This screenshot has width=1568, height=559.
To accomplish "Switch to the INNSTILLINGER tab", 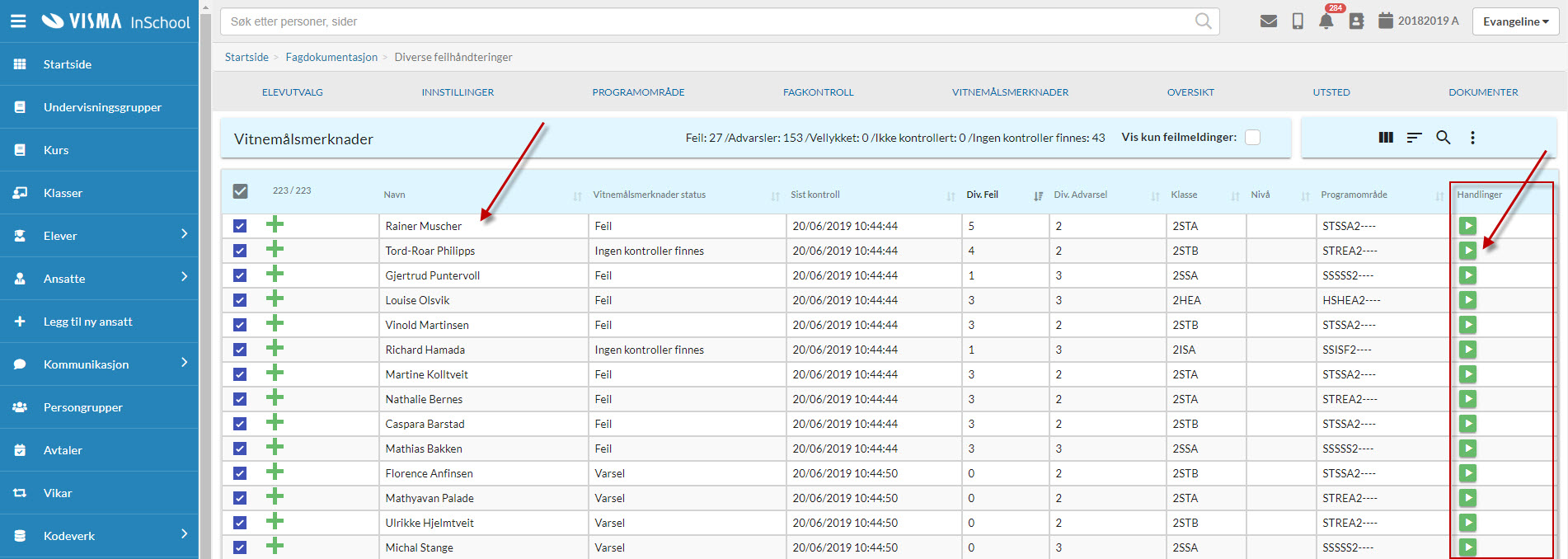I will pyautogui.click(x=458, y=92).
